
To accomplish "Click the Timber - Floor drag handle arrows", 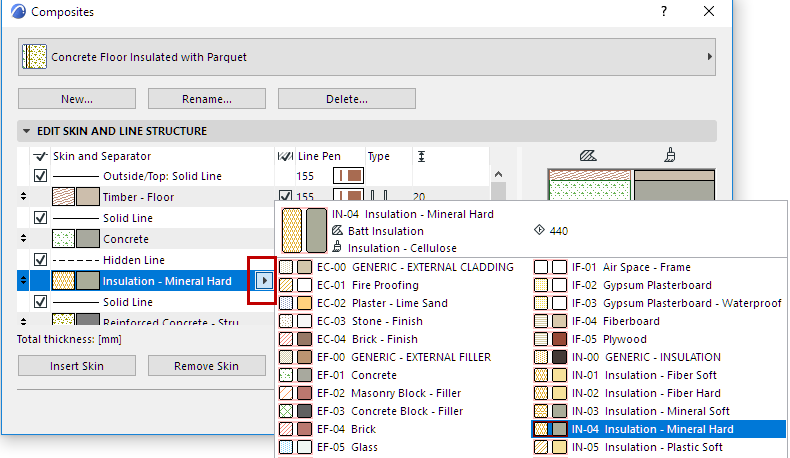I will pyautogui.click(x=23, y=197).
